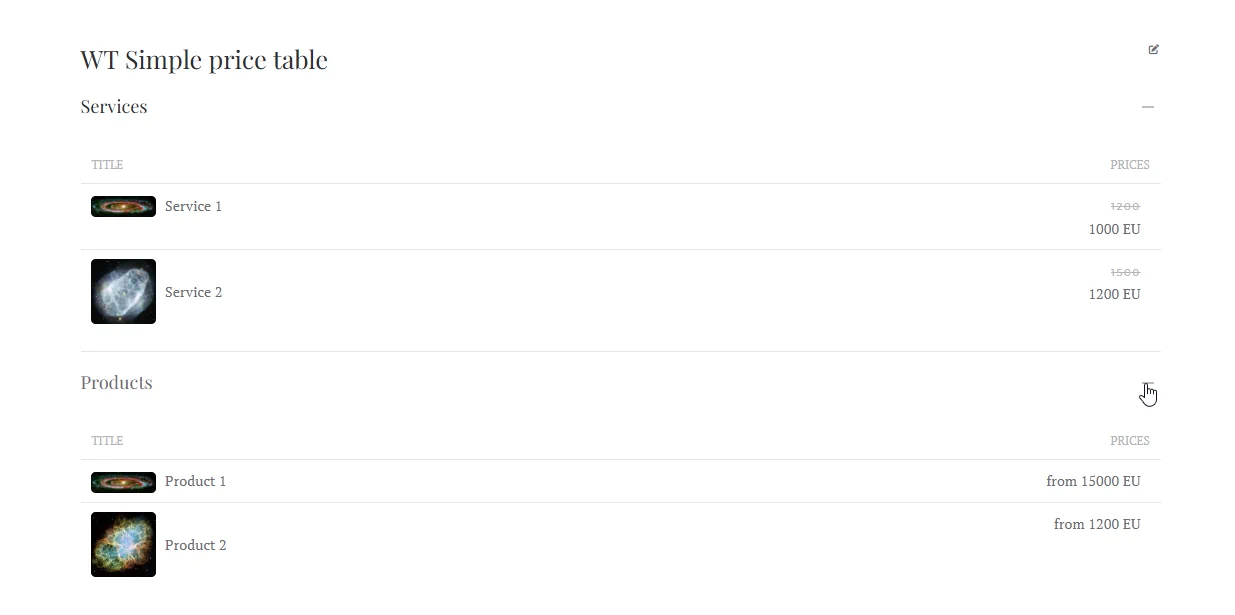Click the Product 1 title

click(x=195, y=481)
